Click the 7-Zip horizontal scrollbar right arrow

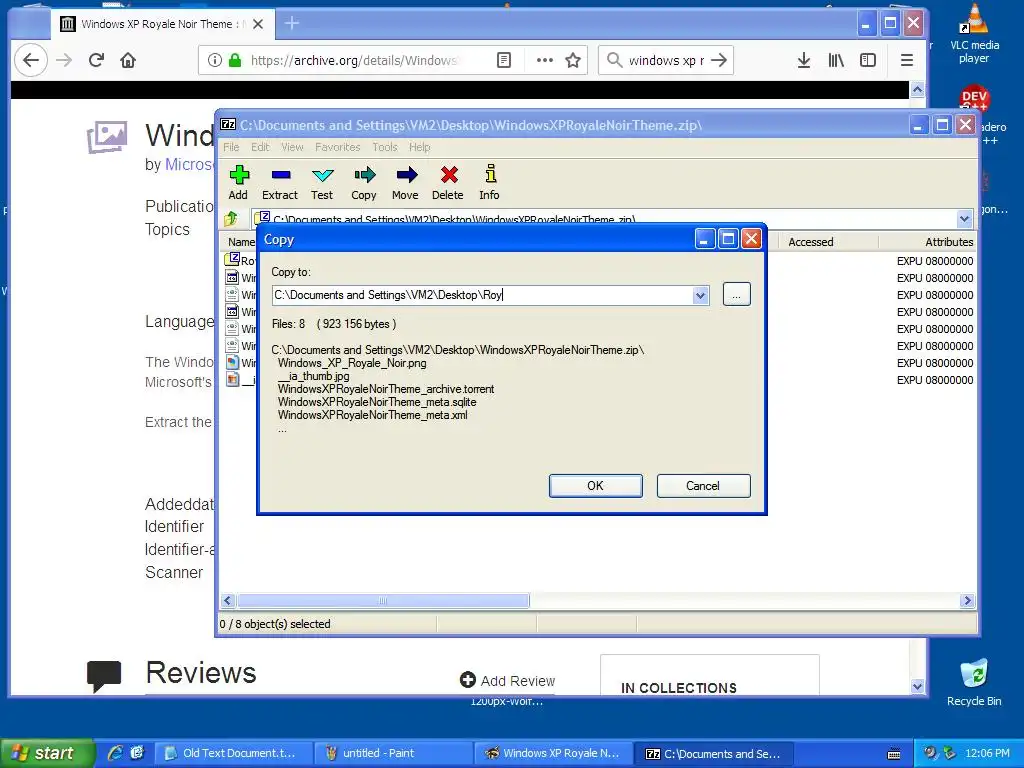point(967,601)
